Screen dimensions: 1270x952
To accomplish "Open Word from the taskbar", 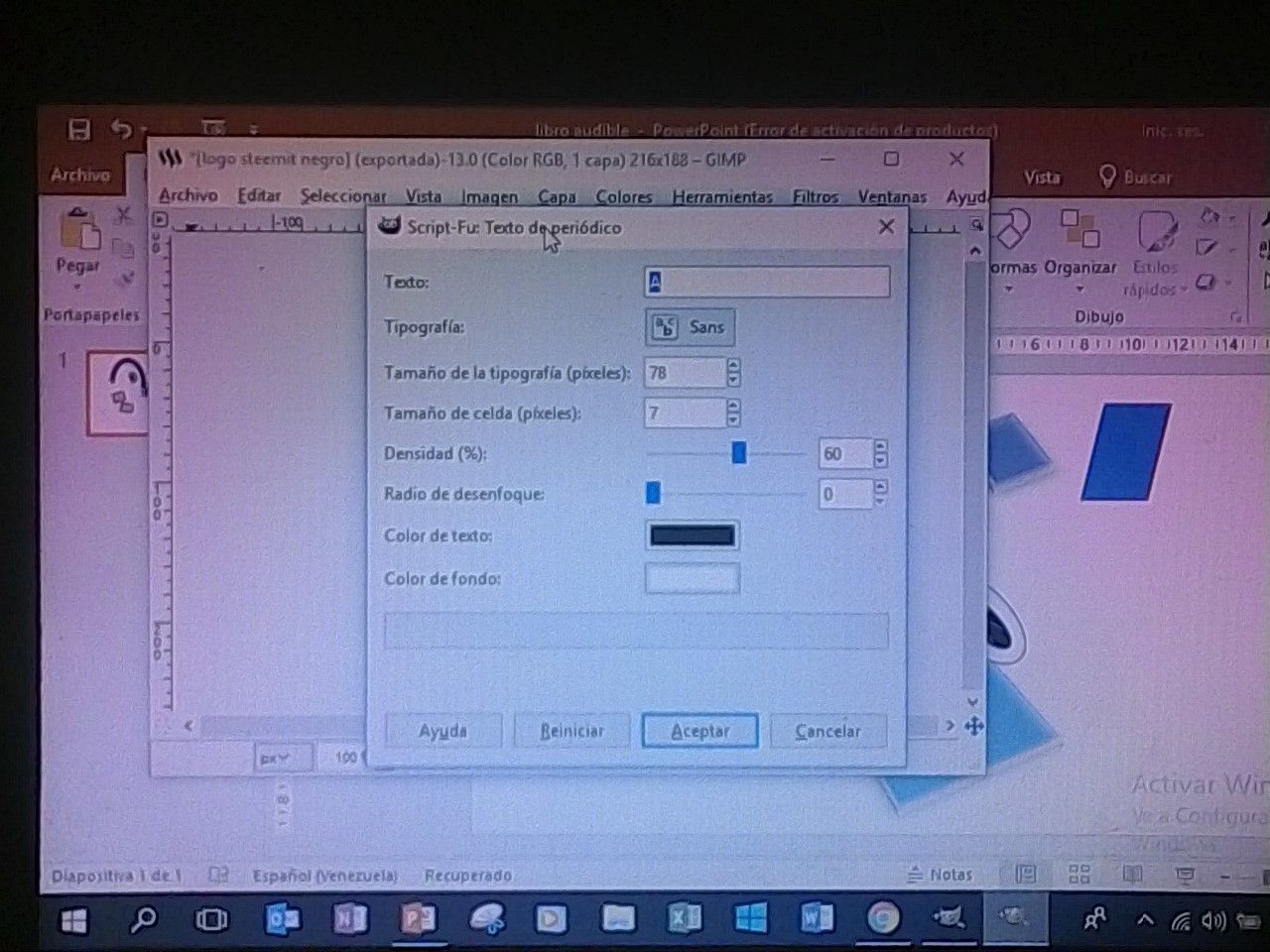I will [x=817, y=920].
